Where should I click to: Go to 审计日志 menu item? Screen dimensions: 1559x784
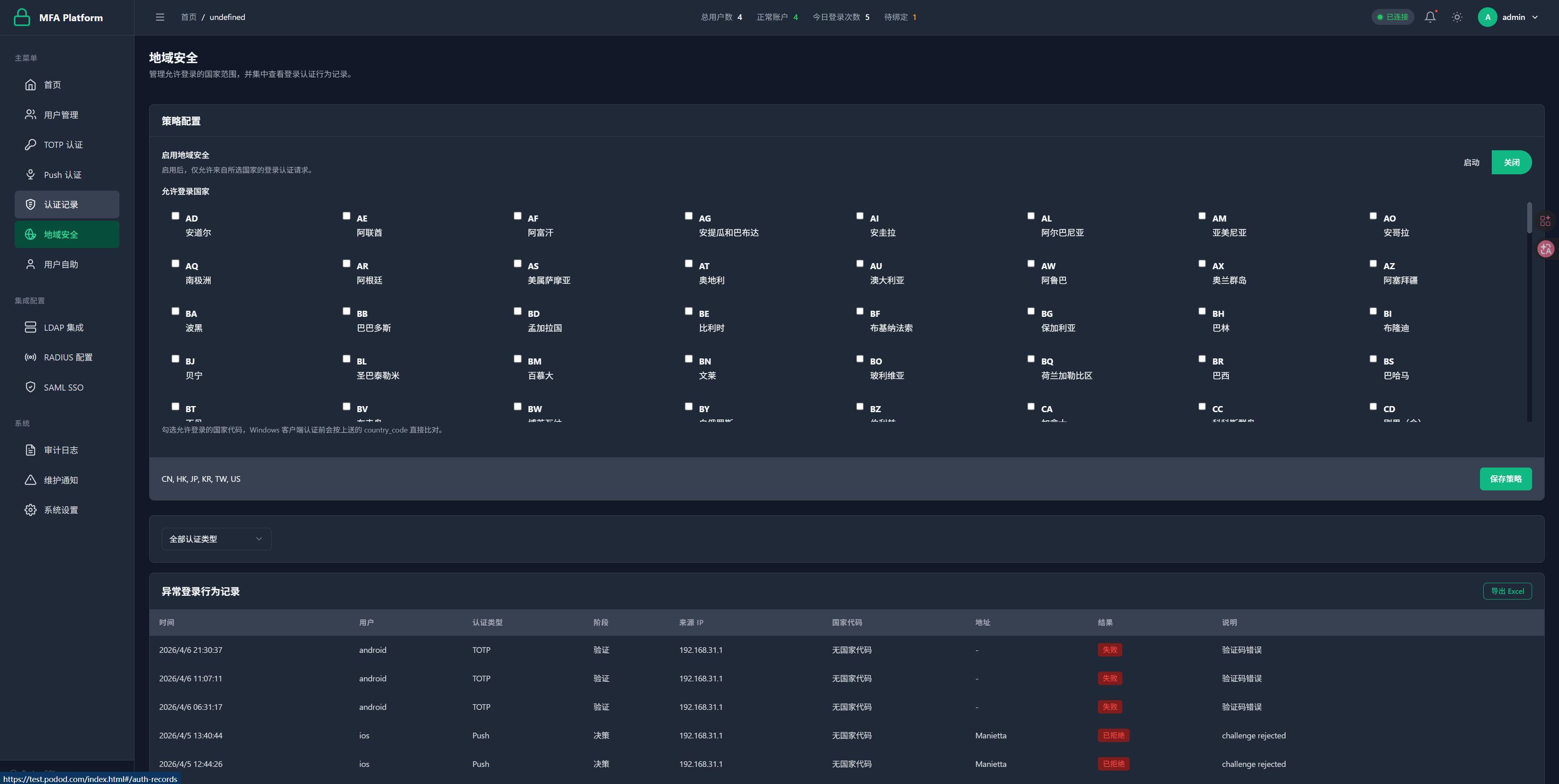click(x=61, y=450)
